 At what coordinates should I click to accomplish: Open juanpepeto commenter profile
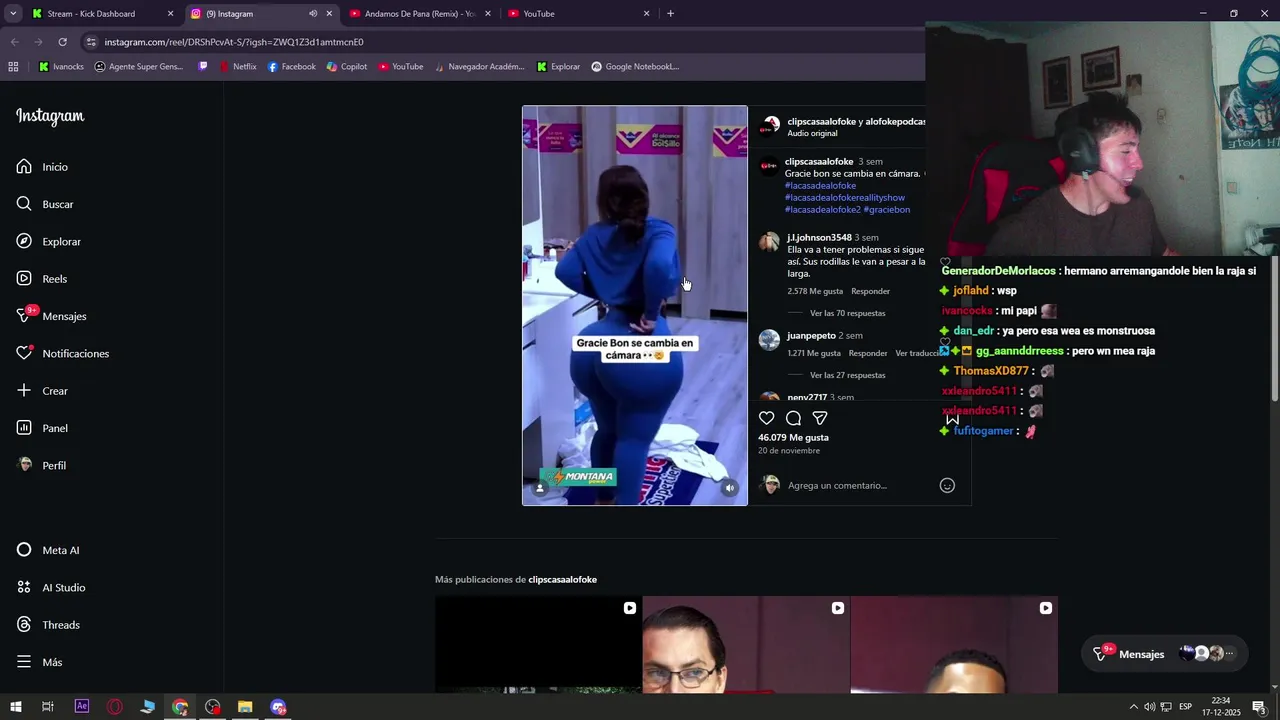coord(811,335)
